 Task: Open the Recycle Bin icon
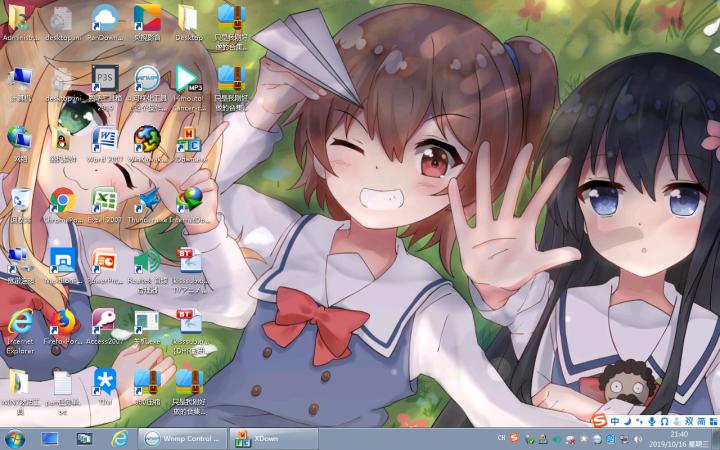tap(19, 200)
